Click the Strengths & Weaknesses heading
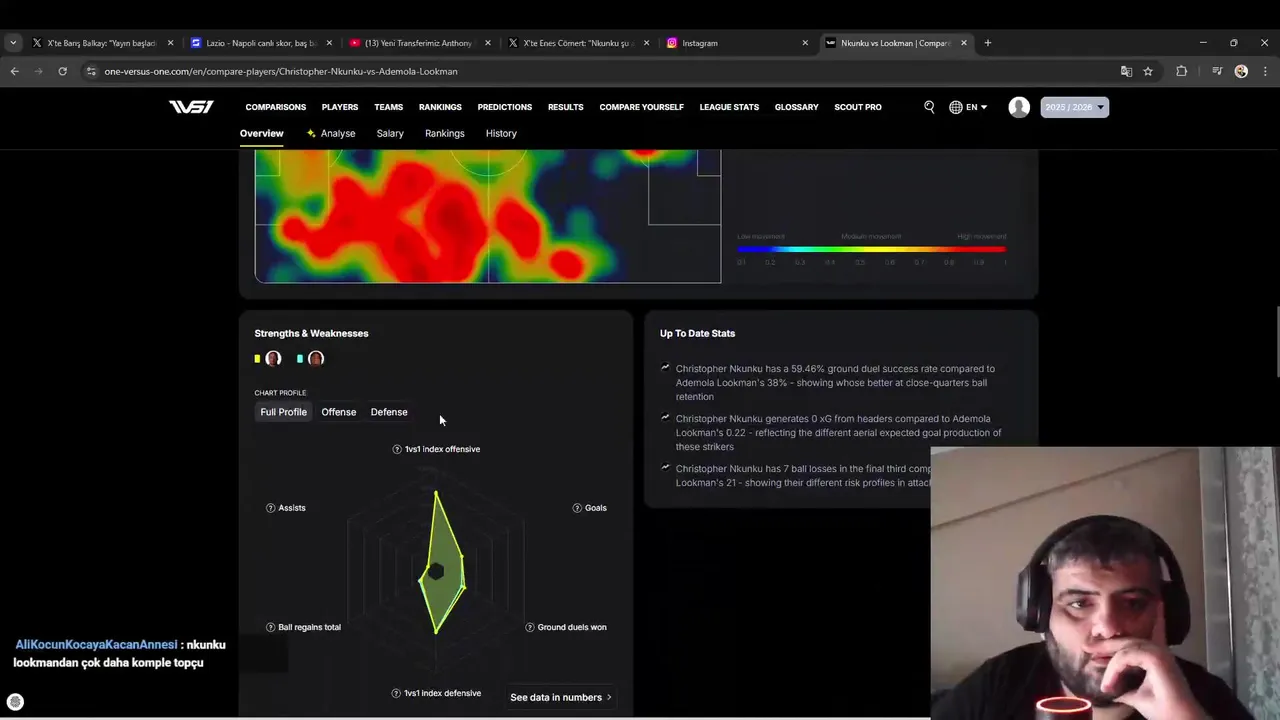 (311, 333)
